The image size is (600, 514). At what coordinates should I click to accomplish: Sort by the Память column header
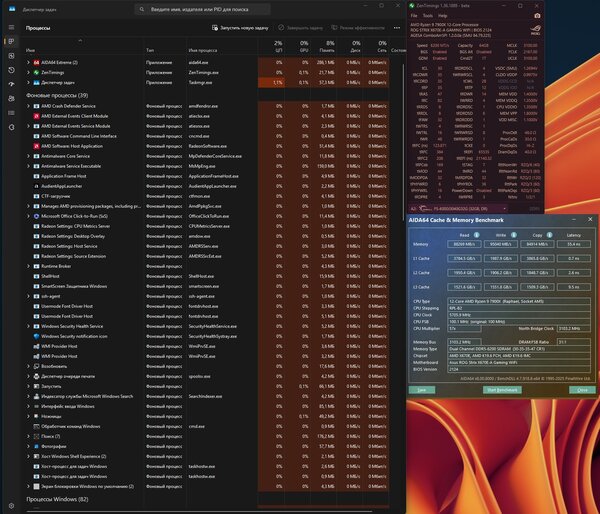pyautogui.click(x=323, y=46)
